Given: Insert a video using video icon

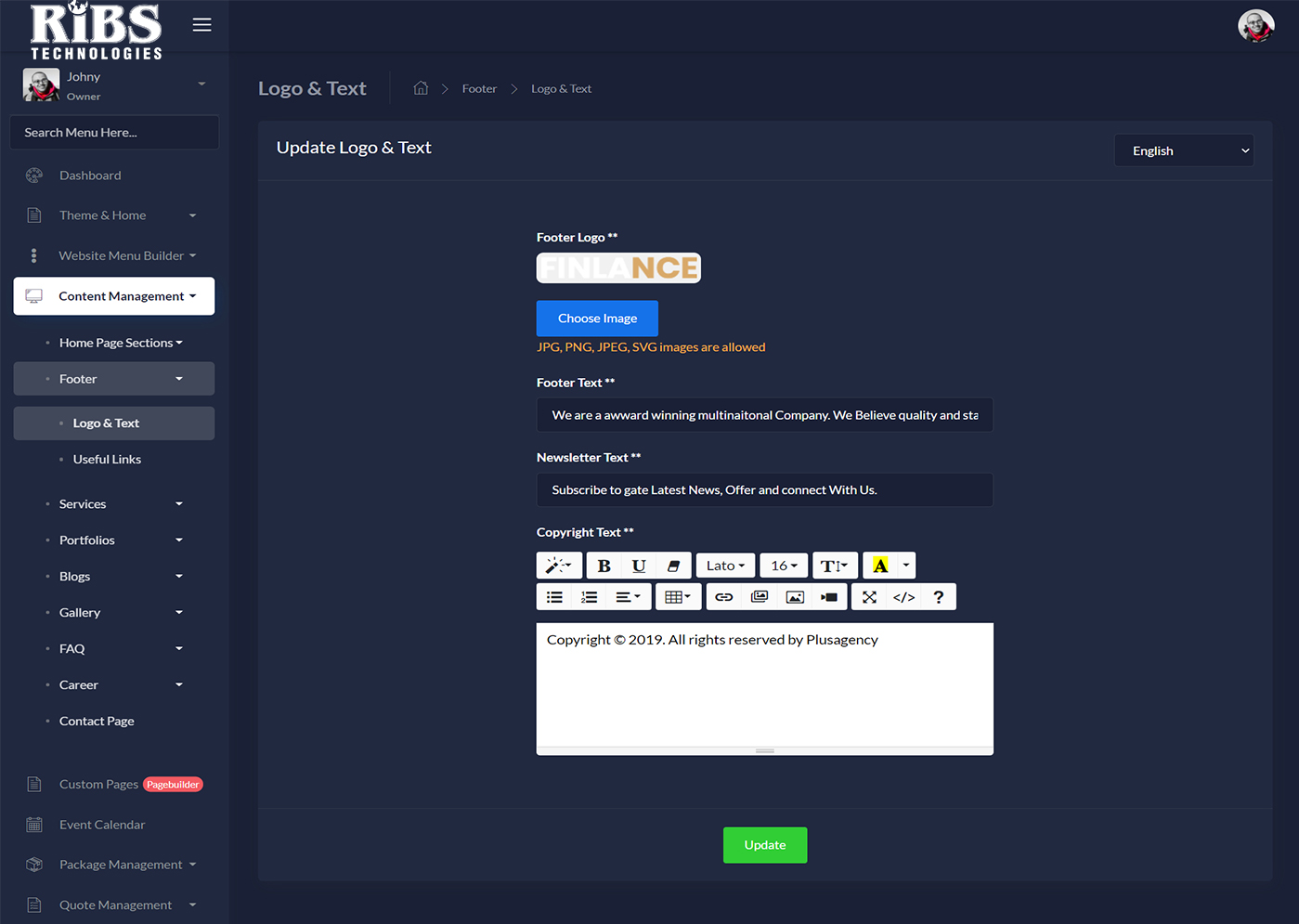Looking at the screenshot, I should pos(829,597).
